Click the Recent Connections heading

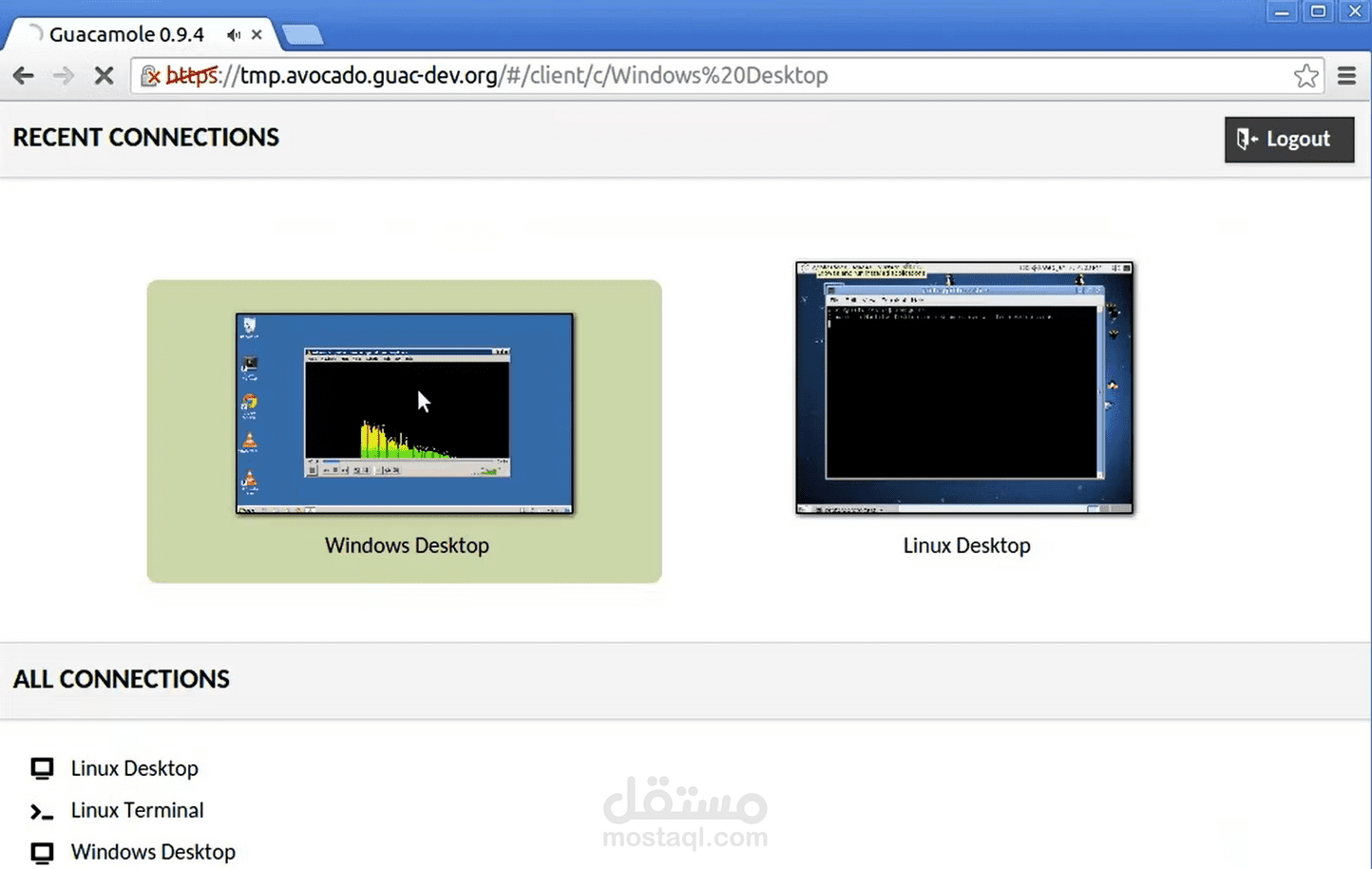point(146,138)
